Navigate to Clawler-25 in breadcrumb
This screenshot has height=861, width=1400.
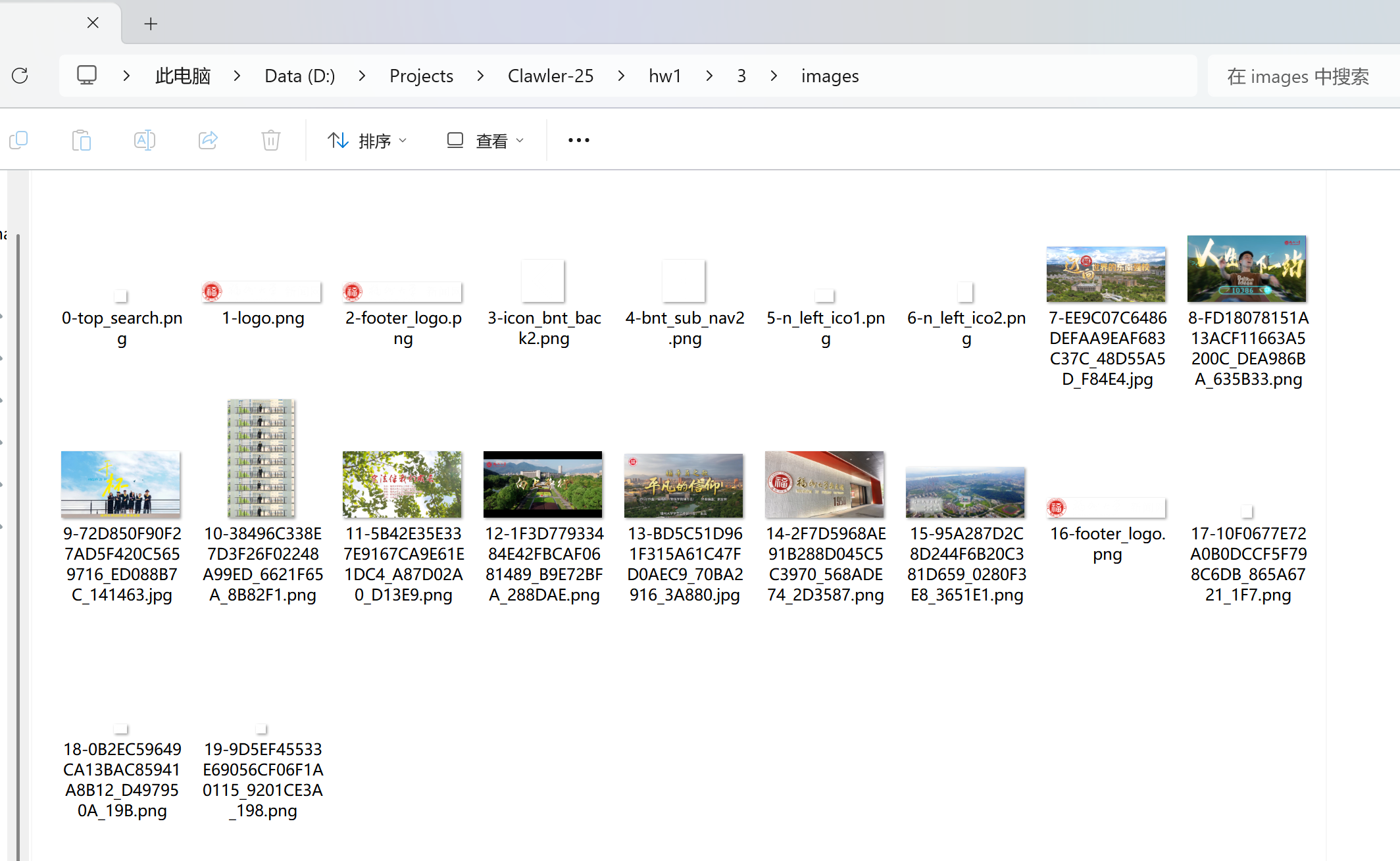[550, 76]
